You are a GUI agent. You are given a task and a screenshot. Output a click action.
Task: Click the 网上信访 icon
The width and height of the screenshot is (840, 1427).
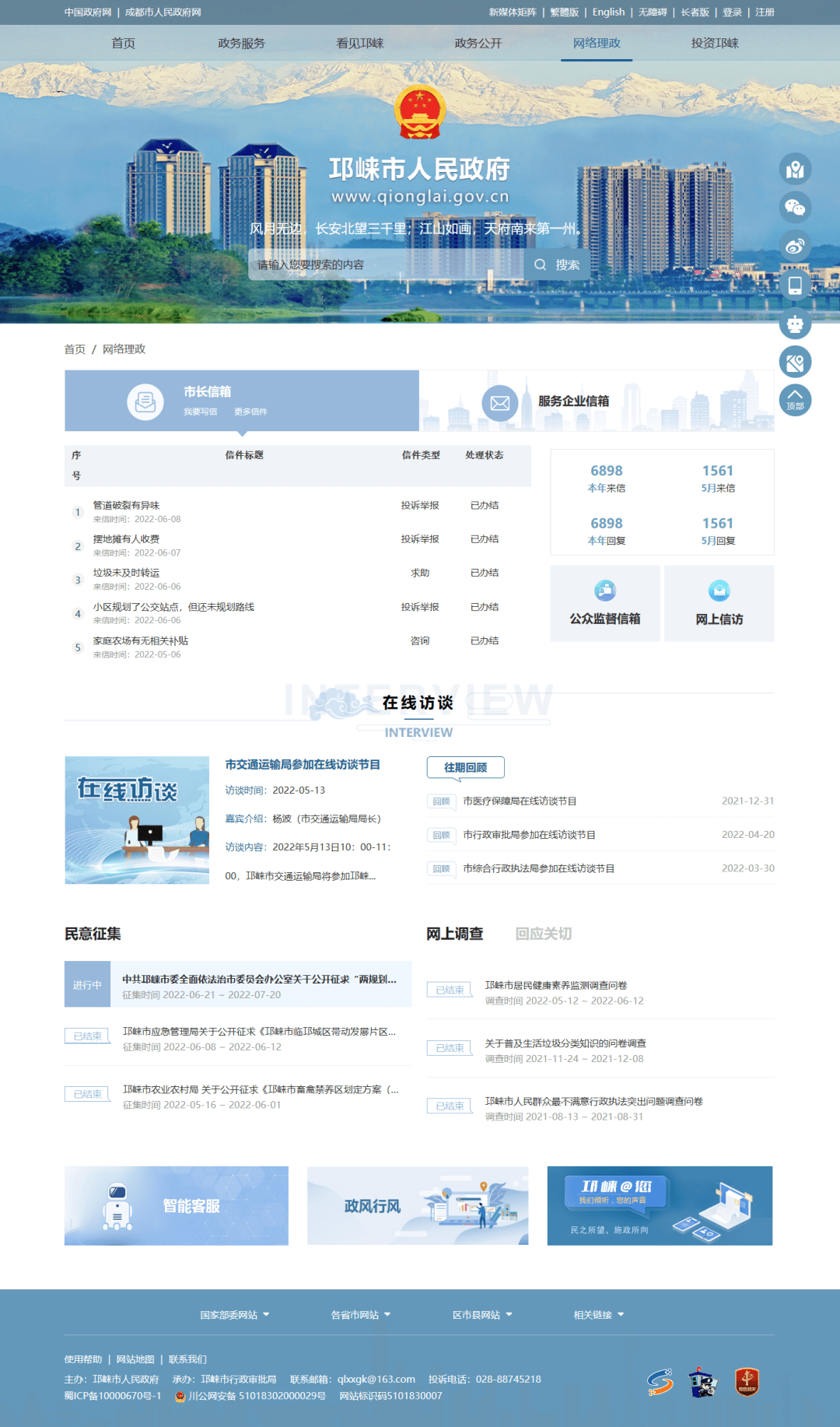(719, 591)
